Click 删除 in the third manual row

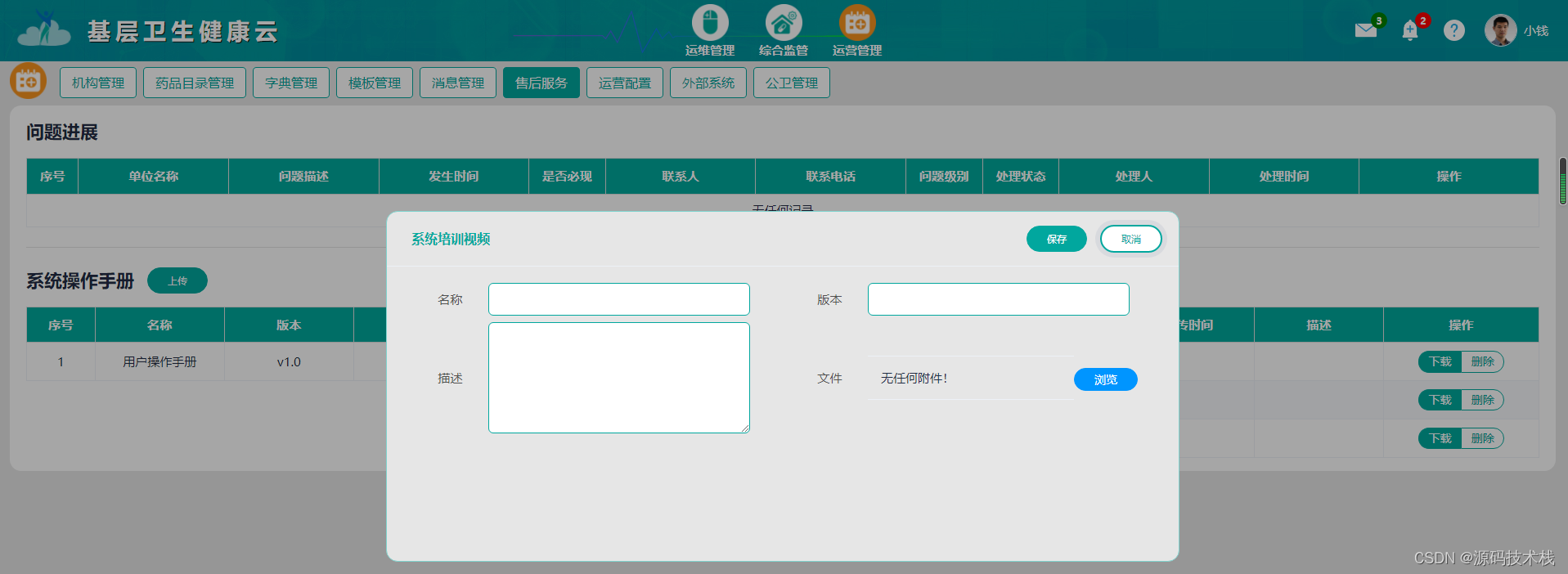[1483, 438]
